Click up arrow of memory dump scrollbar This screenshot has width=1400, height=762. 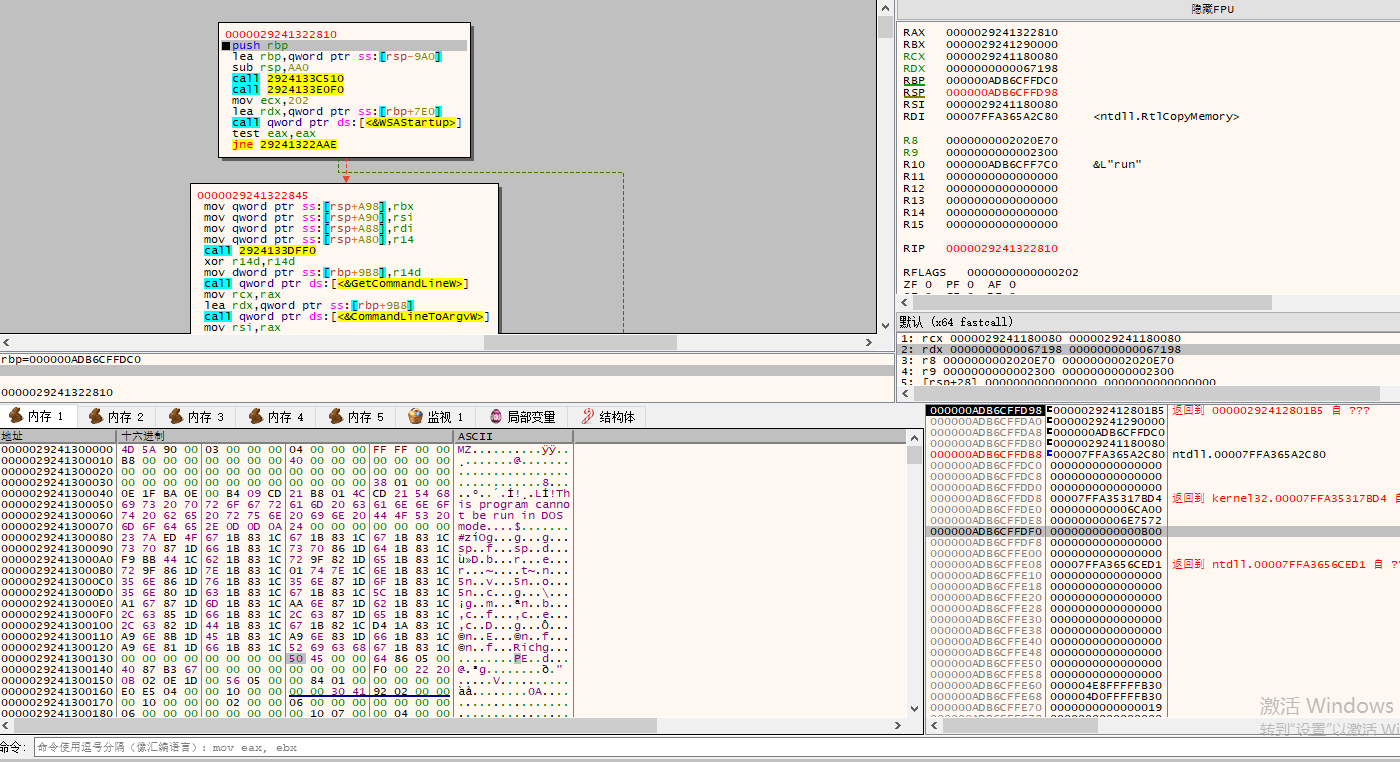[914, 438]
